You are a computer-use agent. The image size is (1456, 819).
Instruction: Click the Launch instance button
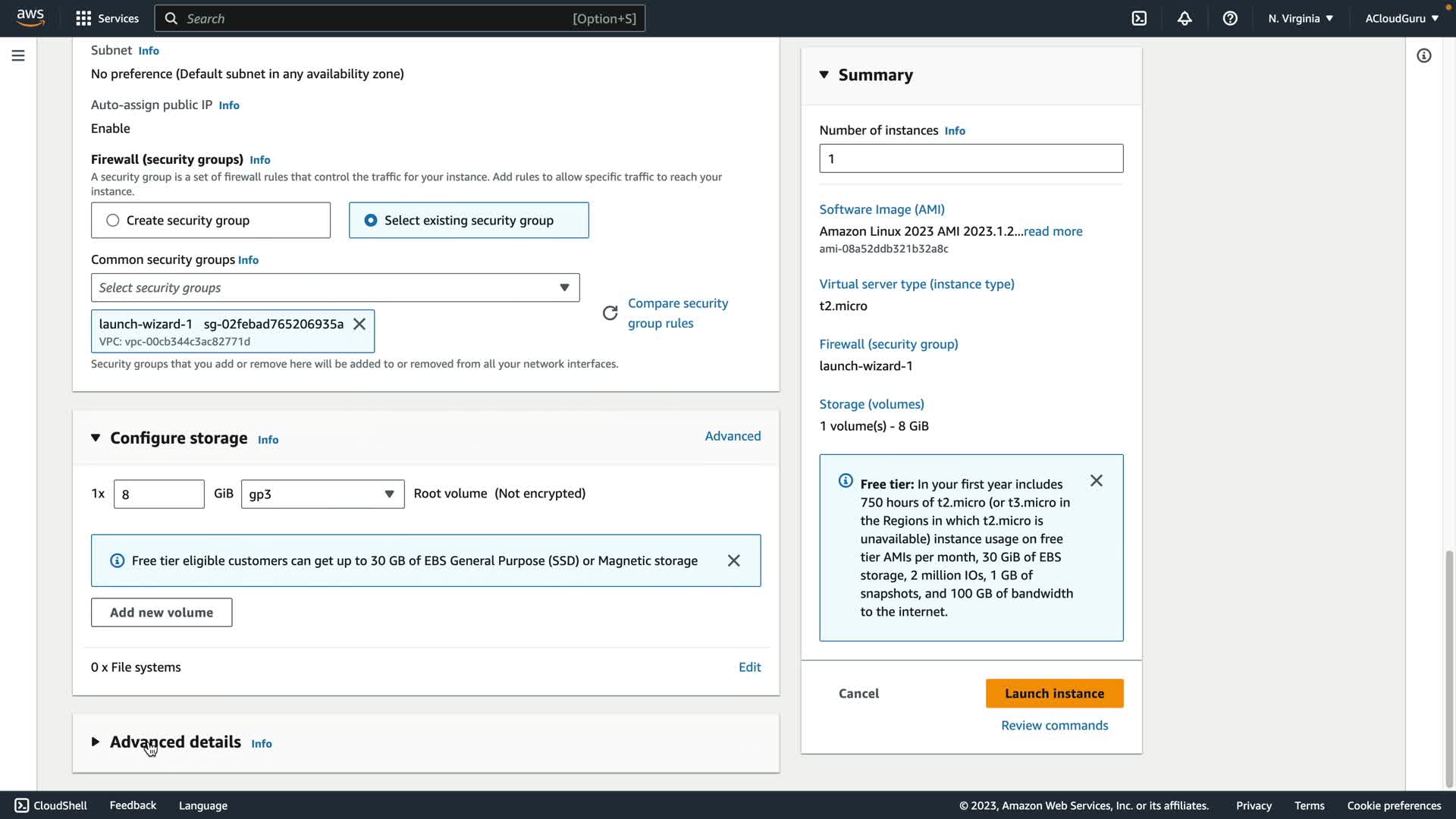point(1054,693)
